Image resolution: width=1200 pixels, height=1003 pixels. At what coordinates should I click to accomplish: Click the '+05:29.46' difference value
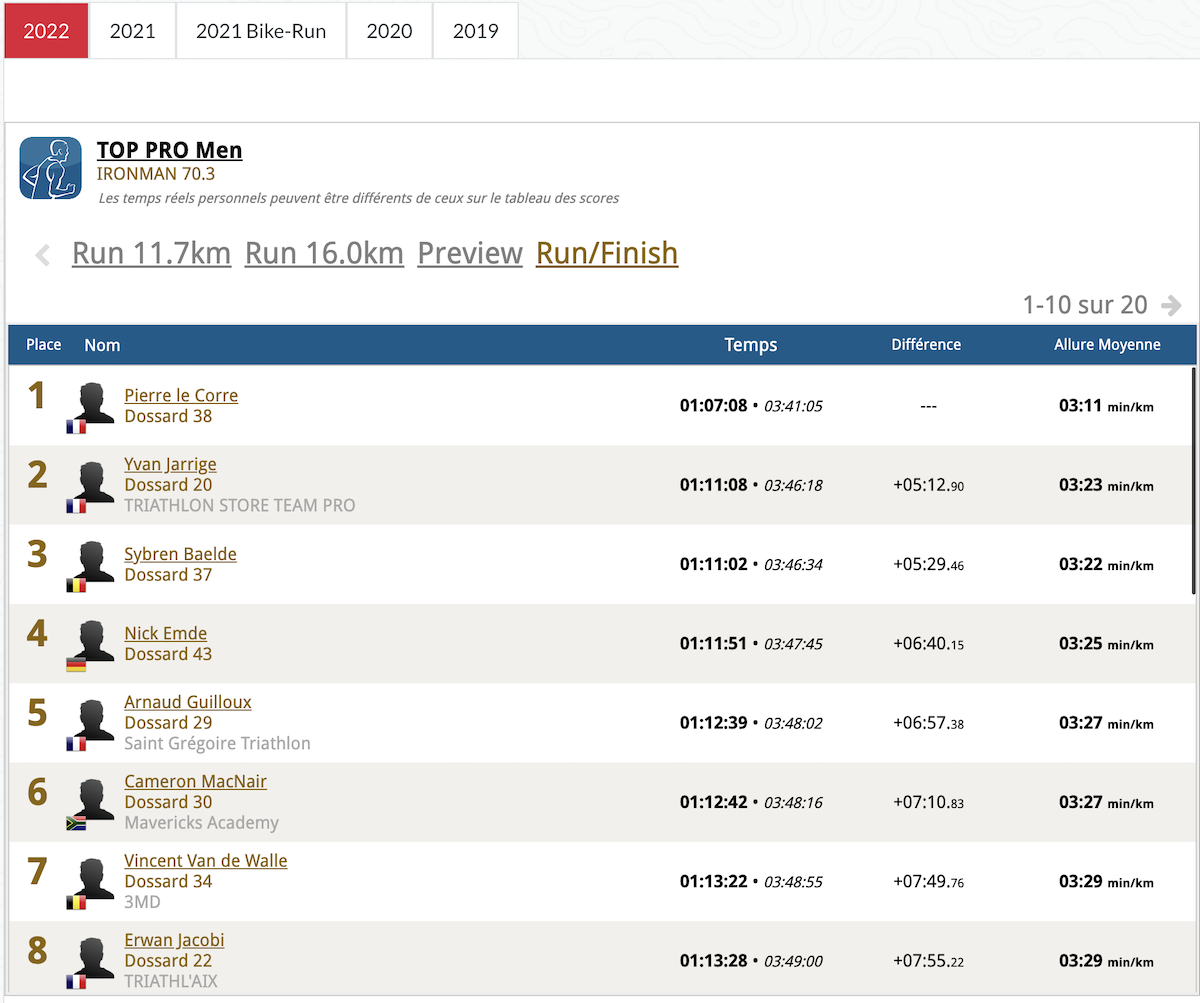pyautogui.click(x=928, y=564)
